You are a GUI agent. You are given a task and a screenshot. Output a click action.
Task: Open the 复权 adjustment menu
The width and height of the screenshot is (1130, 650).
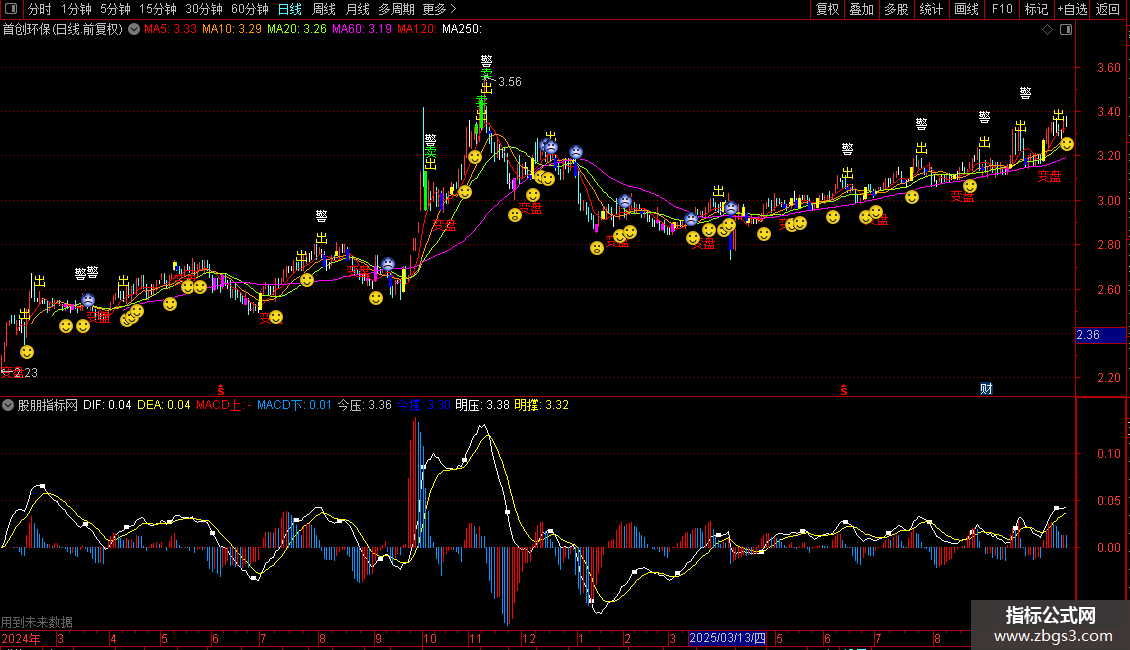point(827,9)
